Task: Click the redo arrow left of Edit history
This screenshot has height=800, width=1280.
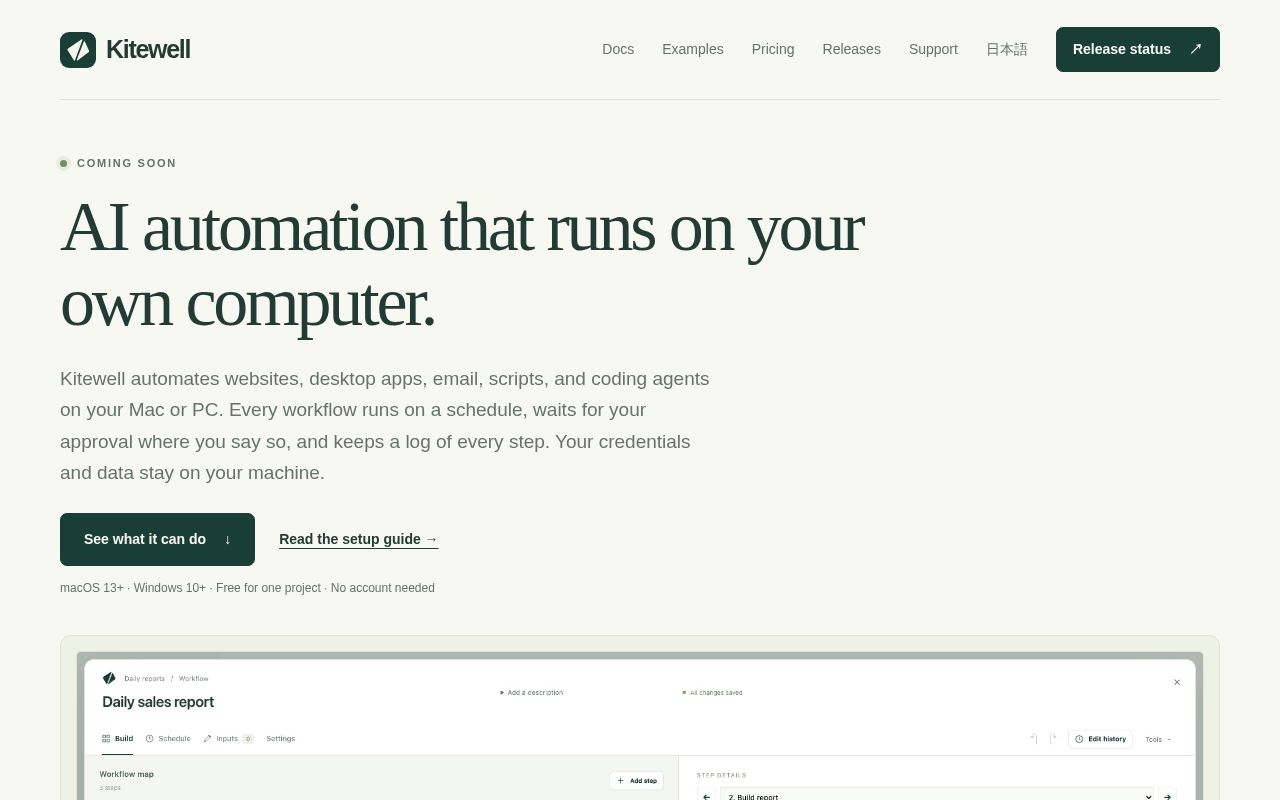Action: pos(1052,739)
